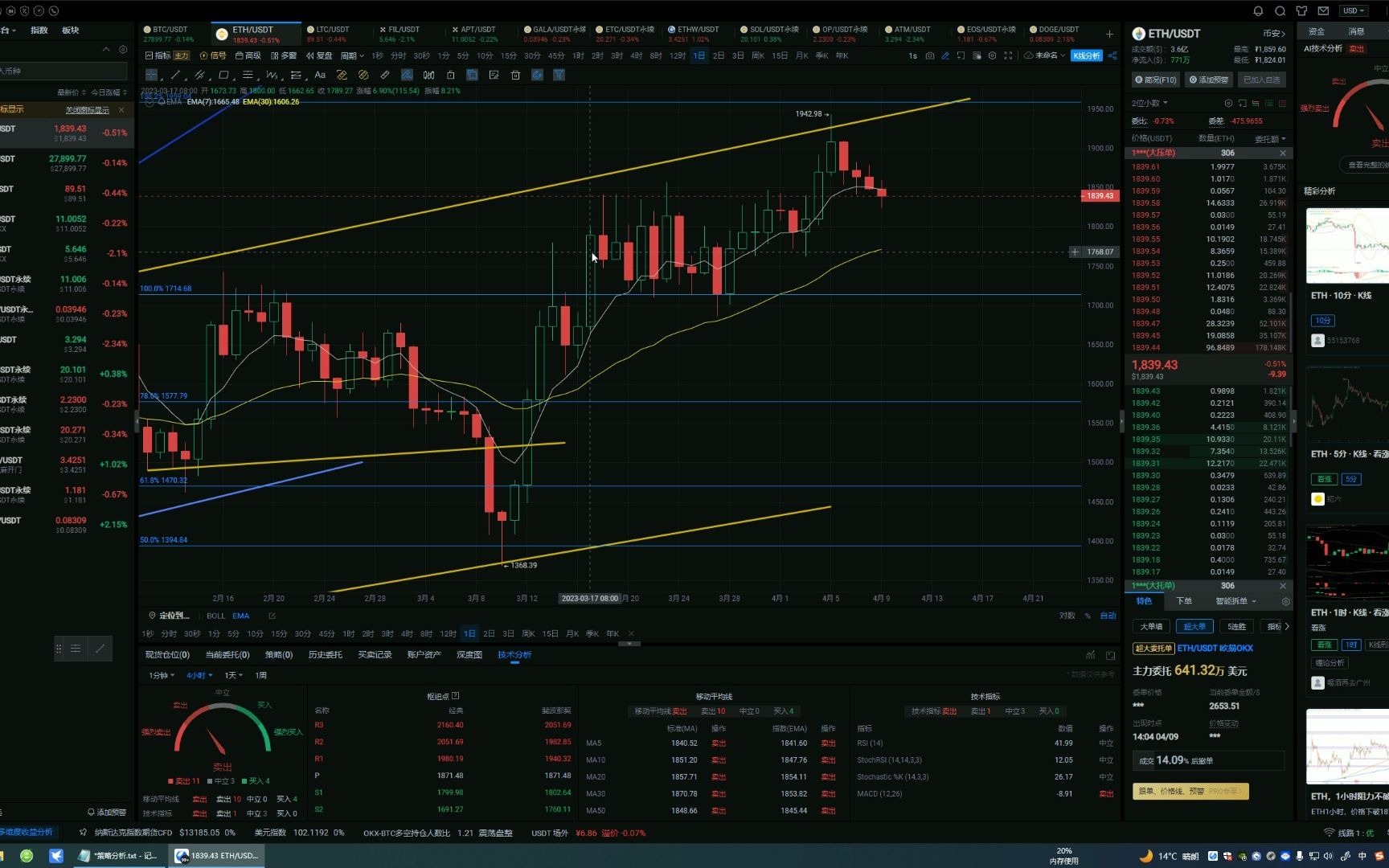This screenshot has height=868, width=1389.
Task: Select the ruler measurement tool
Action: coord(385,75)
